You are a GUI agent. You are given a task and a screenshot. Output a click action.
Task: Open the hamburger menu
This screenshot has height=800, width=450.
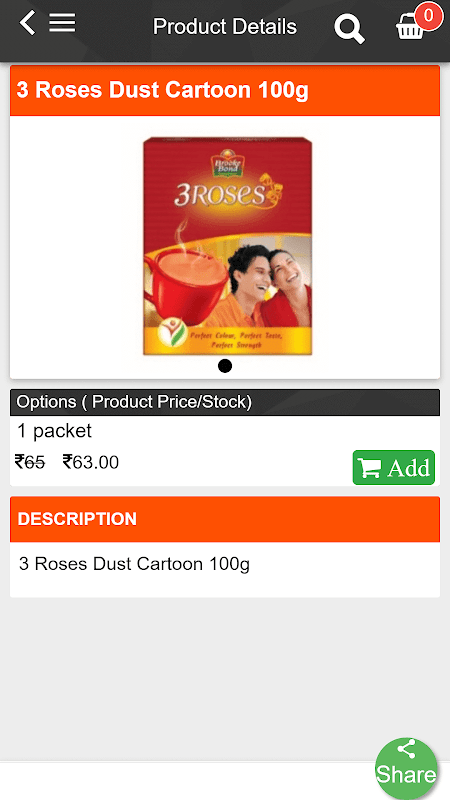tap(62, 23)
